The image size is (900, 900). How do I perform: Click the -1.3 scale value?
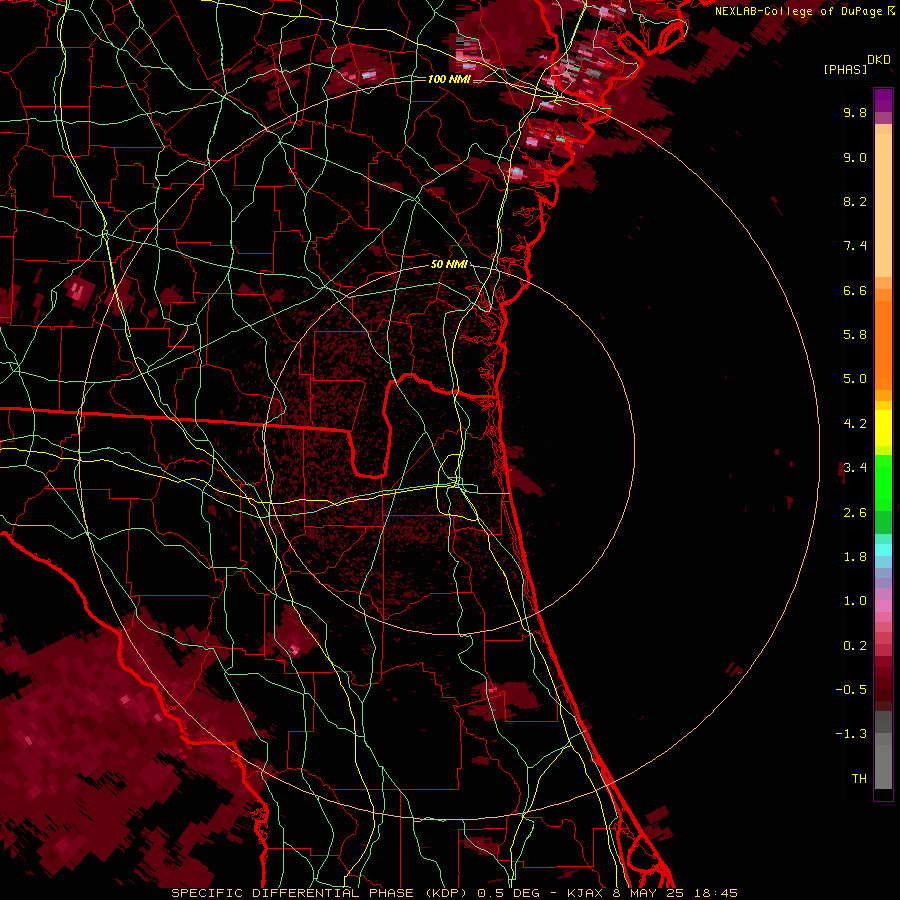coord(851,734)
